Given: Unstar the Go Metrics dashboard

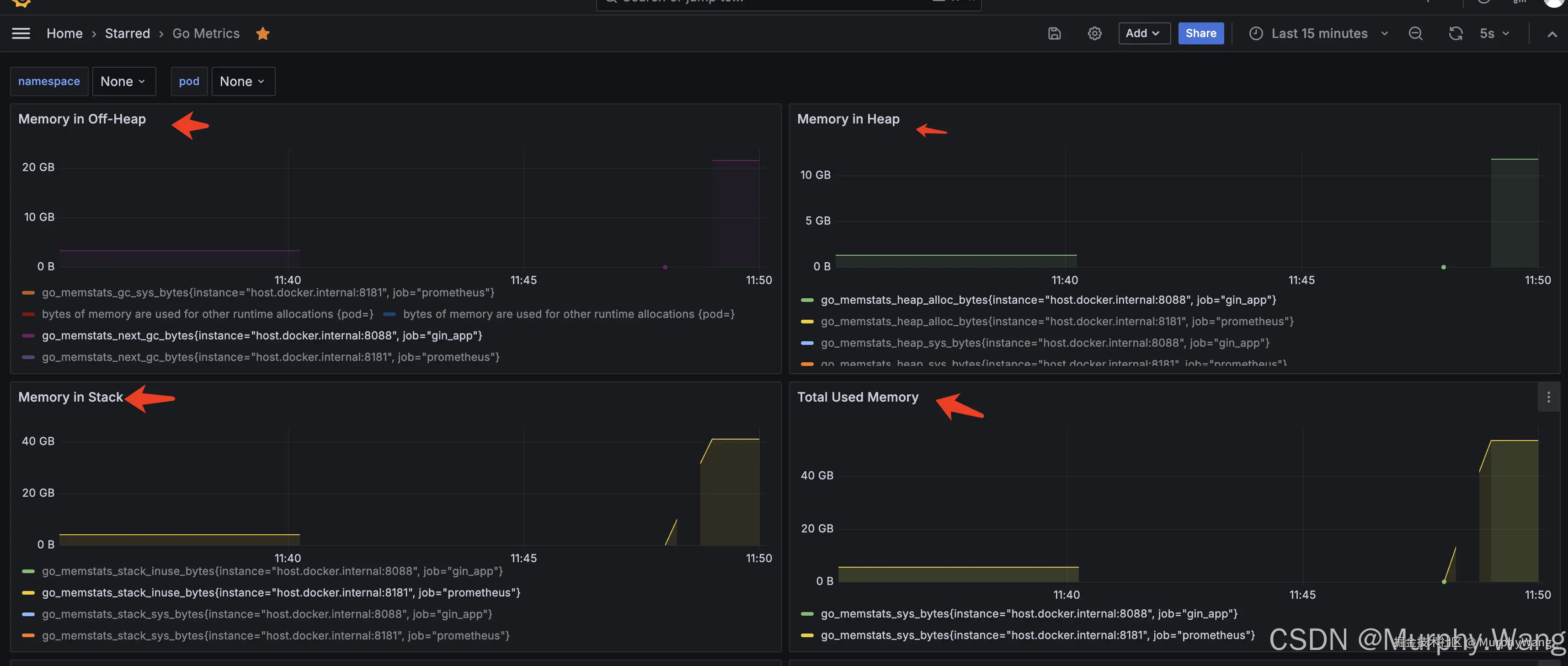Looking at the screenshot, I should pos(262,33).
